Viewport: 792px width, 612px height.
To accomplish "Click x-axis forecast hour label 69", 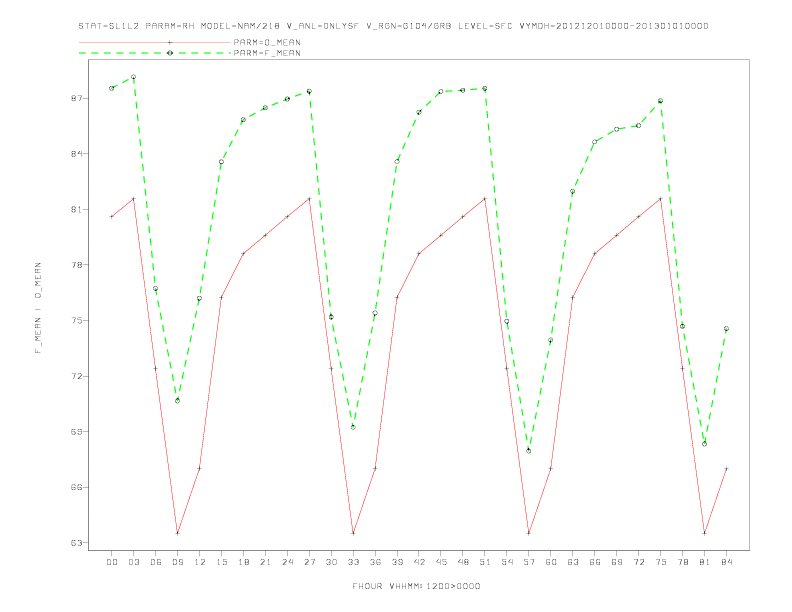I will coord(617,562).
